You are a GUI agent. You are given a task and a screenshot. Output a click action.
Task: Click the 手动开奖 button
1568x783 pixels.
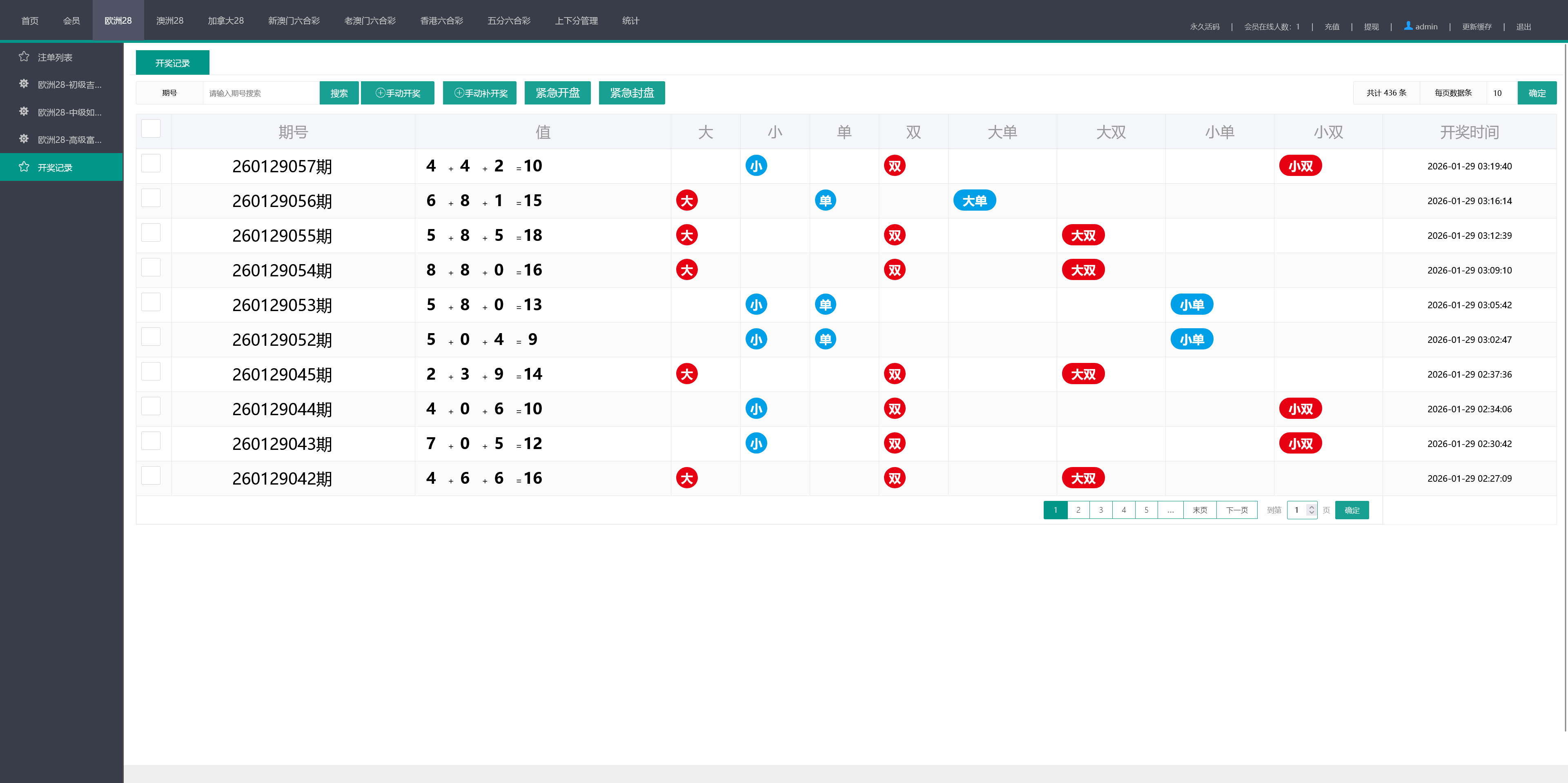click(397, 93)
